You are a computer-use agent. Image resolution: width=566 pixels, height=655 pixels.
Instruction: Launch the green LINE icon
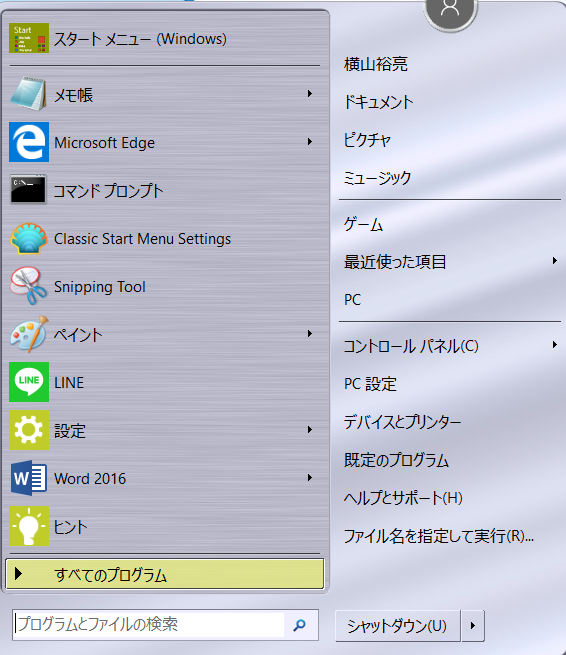coord(29,382)
